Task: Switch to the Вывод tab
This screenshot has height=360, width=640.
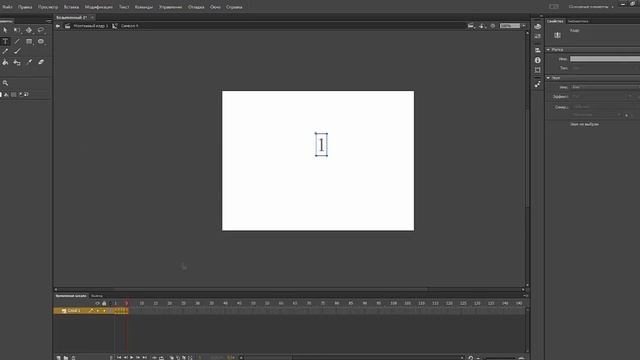Action: click(97, 296)
